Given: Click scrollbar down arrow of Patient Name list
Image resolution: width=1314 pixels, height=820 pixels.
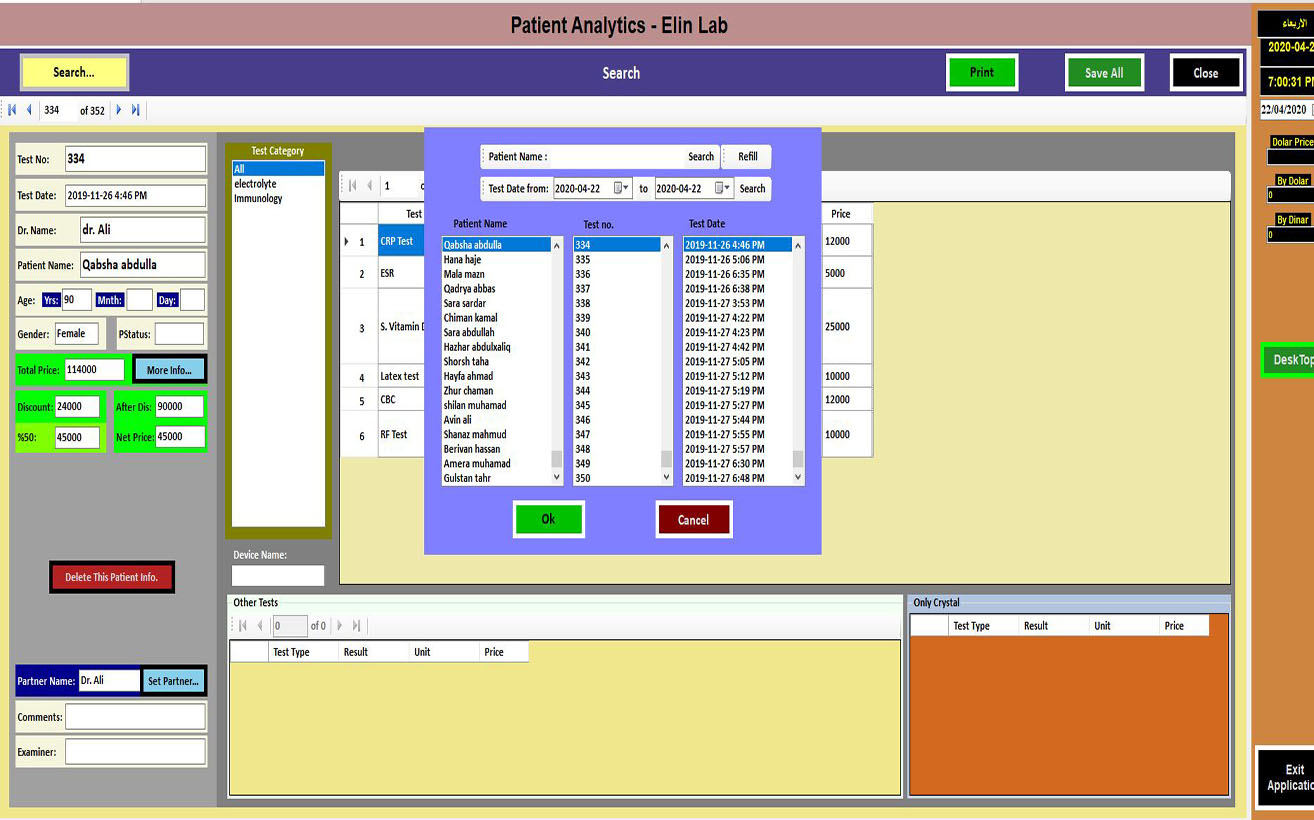Looking at the screenshot, I should (557, 478).
